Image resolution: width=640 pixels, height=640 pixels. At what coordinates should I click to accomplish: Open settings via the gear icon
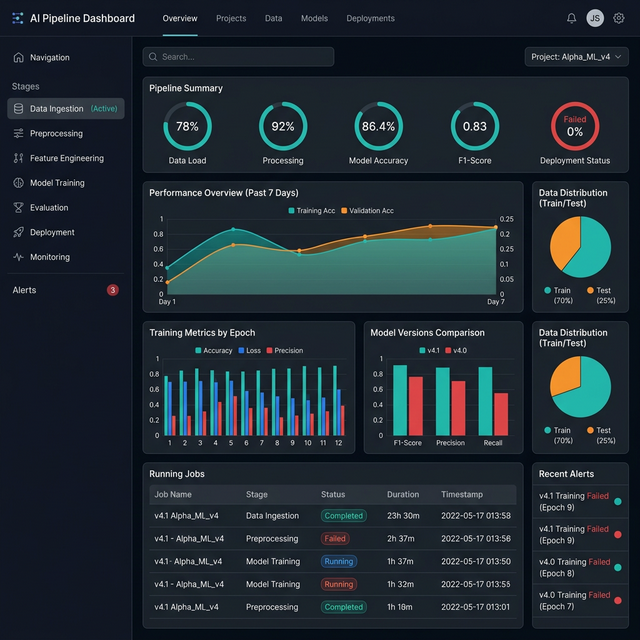(x=618, y=18)
